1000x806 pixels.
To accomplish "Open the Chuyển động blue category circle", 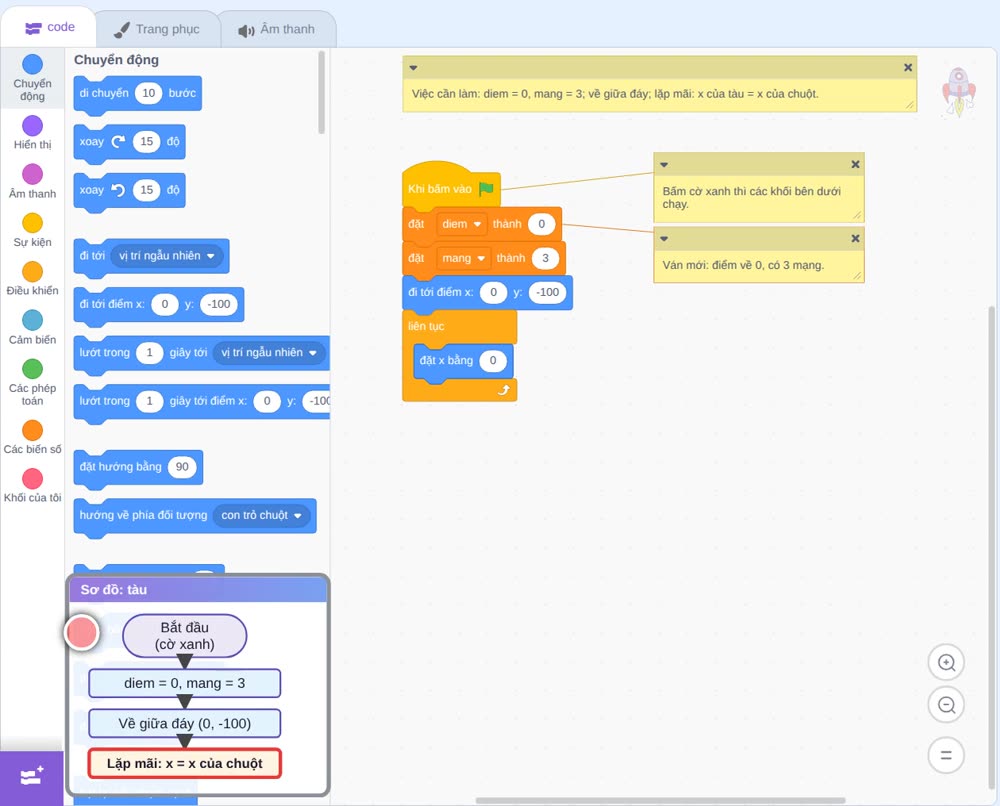I will tap(33, 64).
